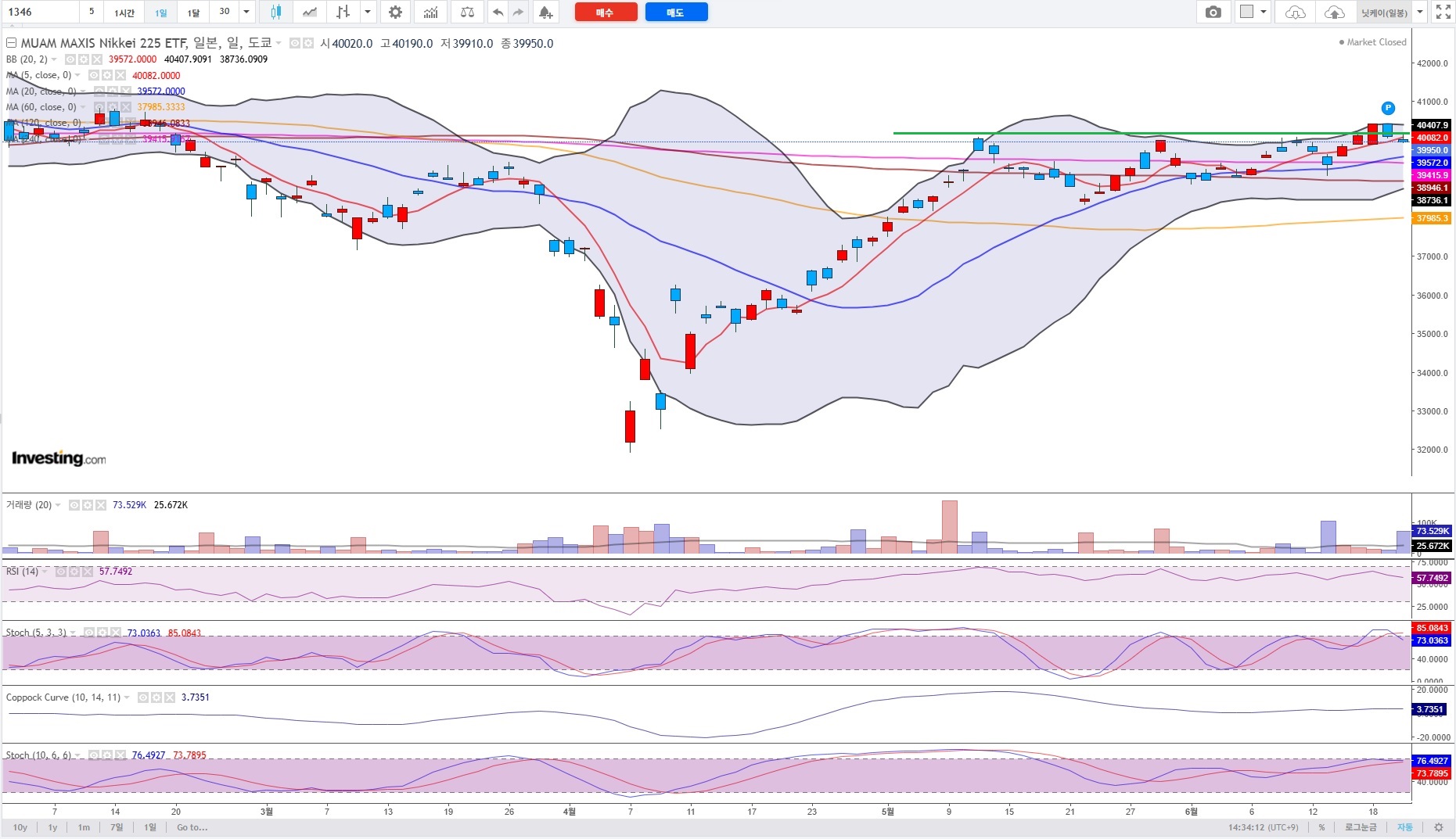The width and height of the screenshot is (1456, 839).
Task: Expand the time interval dropdown arrow
Action: pos(246,12)
